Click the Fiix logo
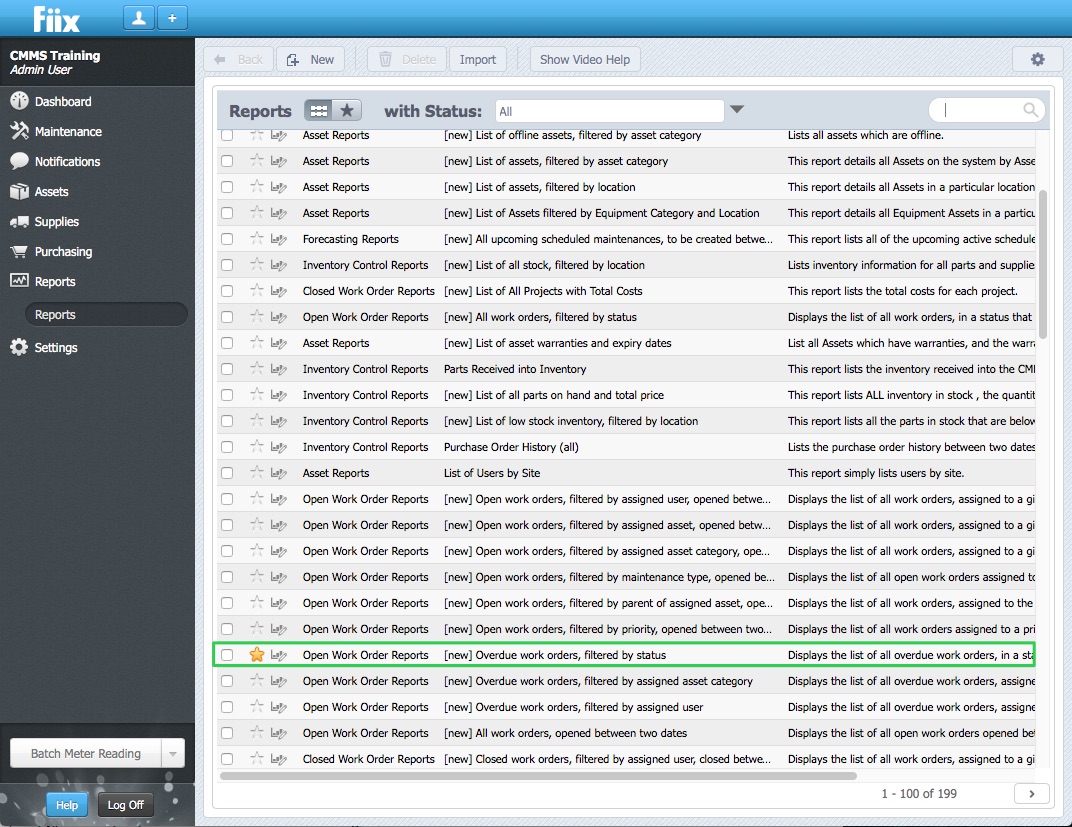The image size is (1072, 827). (57, 18)
